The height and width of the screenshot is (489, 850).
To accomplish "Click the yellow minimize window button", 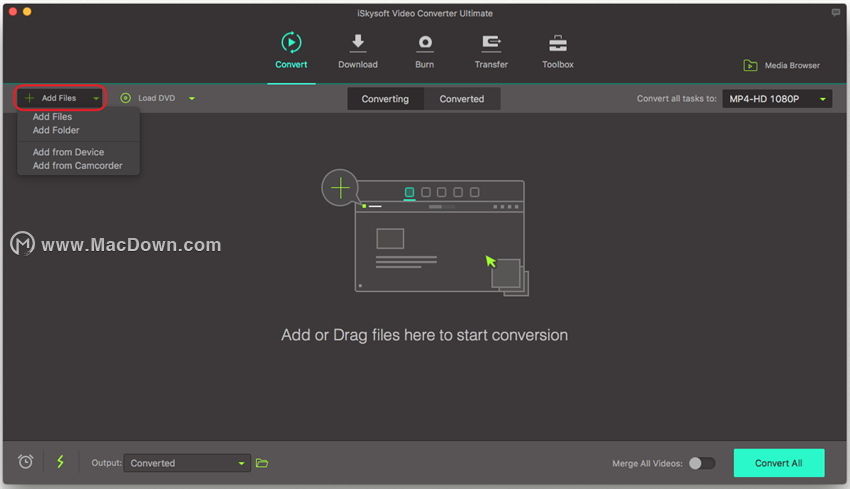I will [27, 11].
